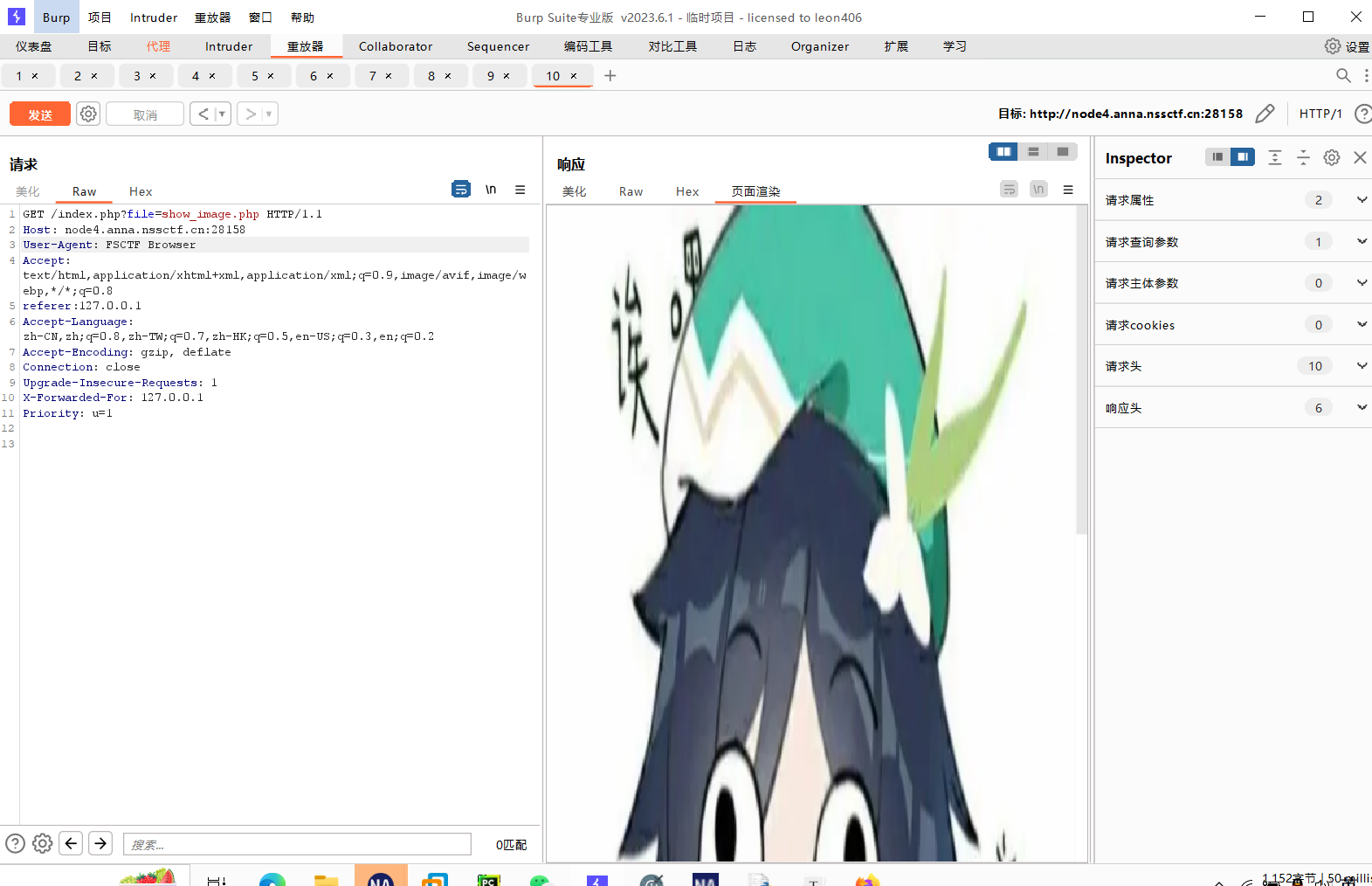1372x886 pixels.
Task: Go forward to next request history
Action: (251, 114)
